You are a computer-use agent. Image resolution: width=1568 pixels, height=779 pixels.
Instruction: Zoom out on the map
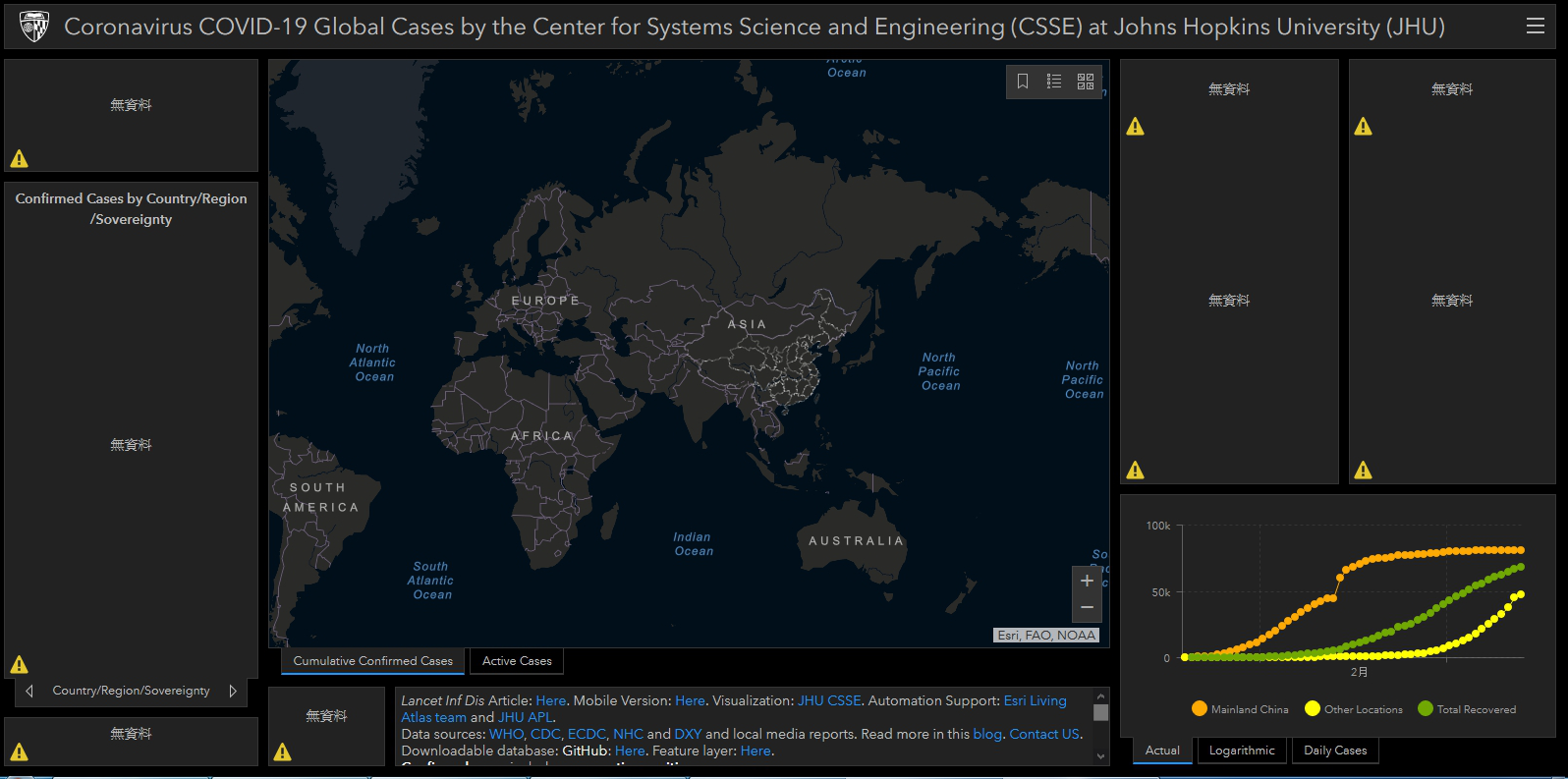click(1087, 607)
